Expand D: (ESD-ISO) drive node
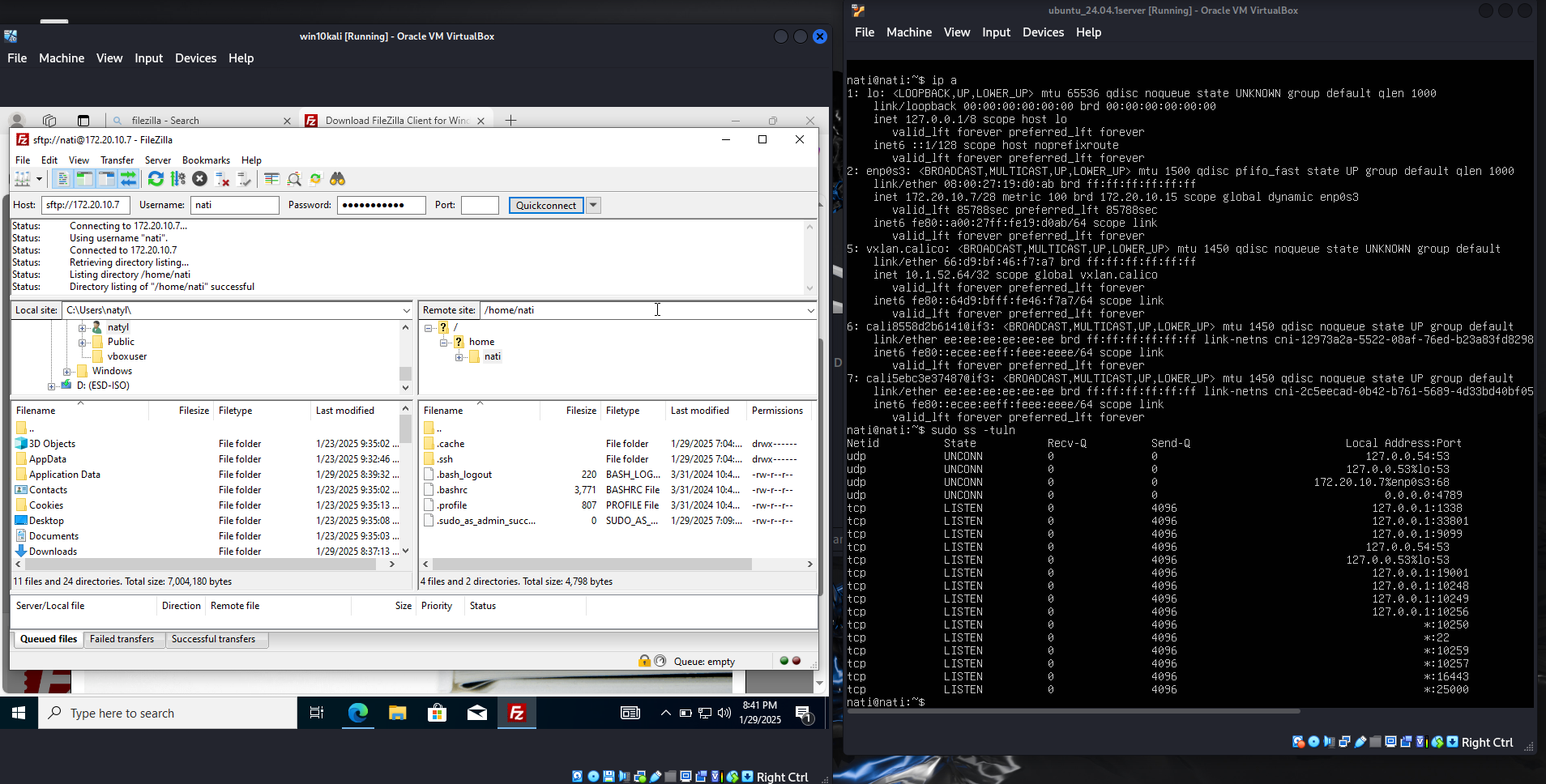Image resolution: width=1546 pixels, height=784 pixels. (51, 386)
